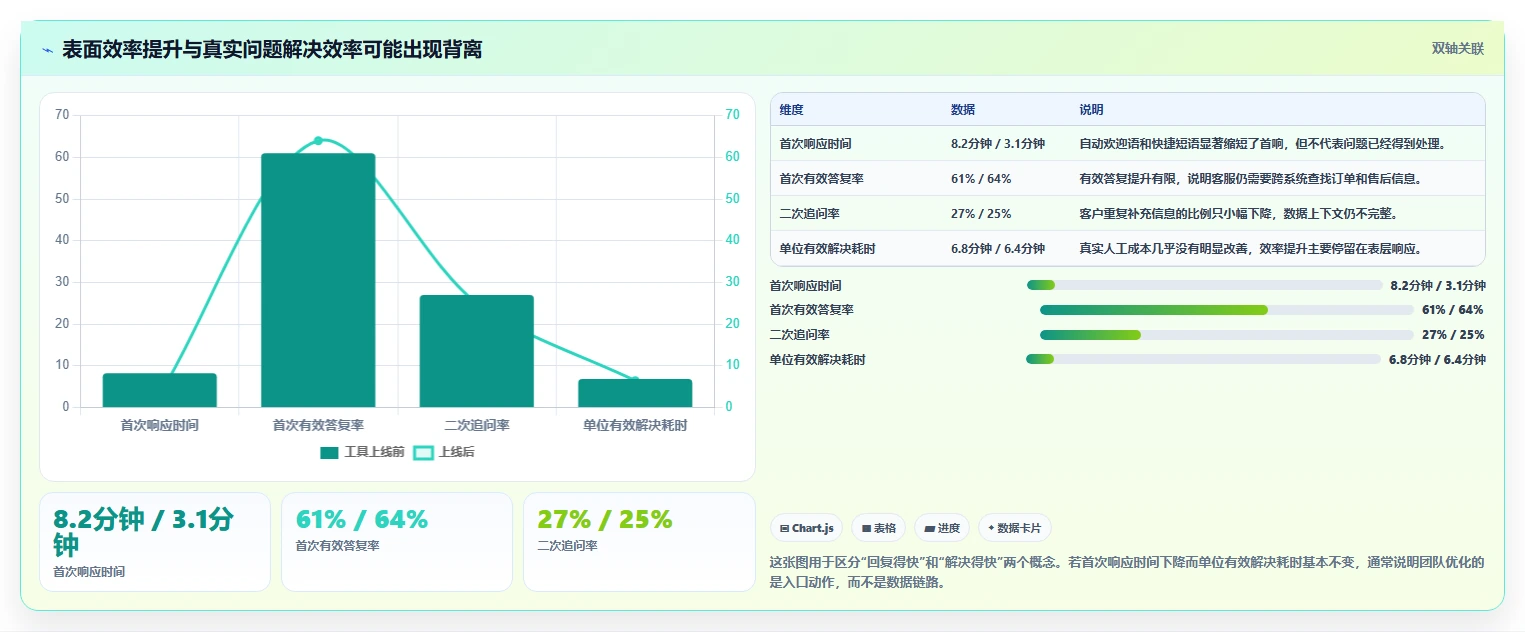Click the 维度 column header
This screenshot has height=632, width=1525.
(x=791, y=110)
